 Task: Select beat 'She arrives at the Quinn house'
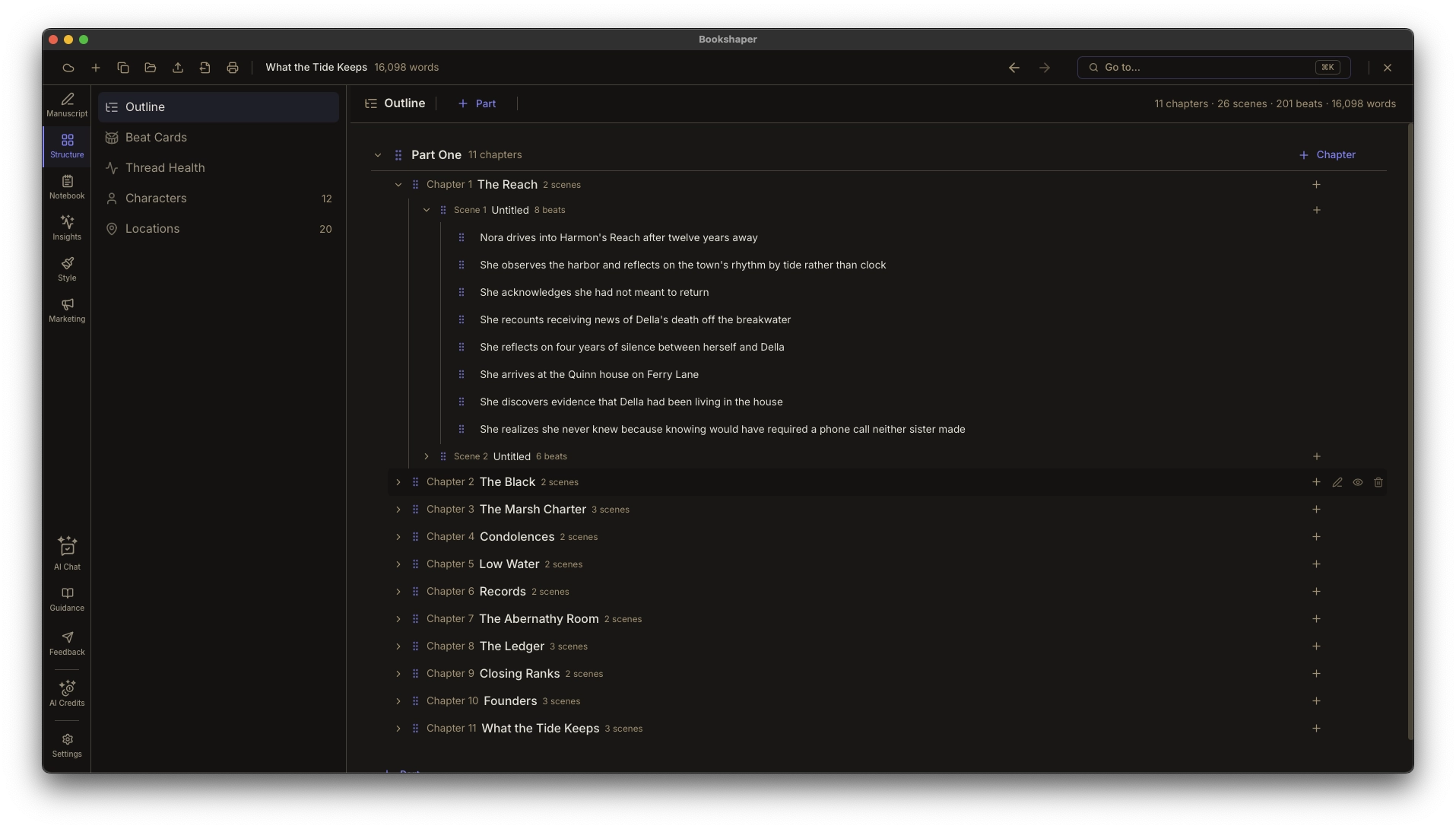[589, 375]
